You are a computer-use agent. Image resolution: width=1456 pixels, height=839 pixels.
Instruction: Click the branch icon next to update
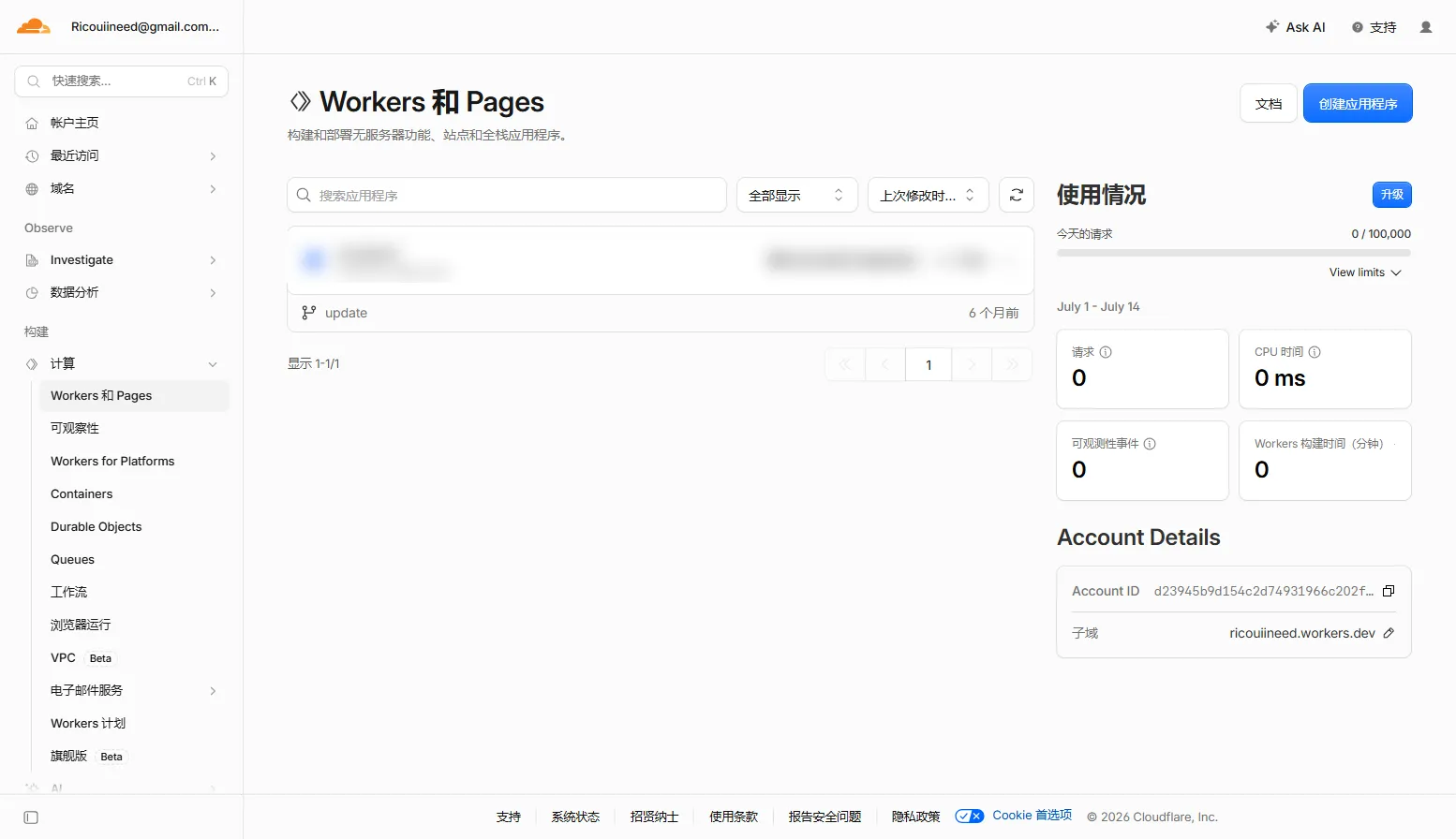pyautogui.click(x=308, y=313)
